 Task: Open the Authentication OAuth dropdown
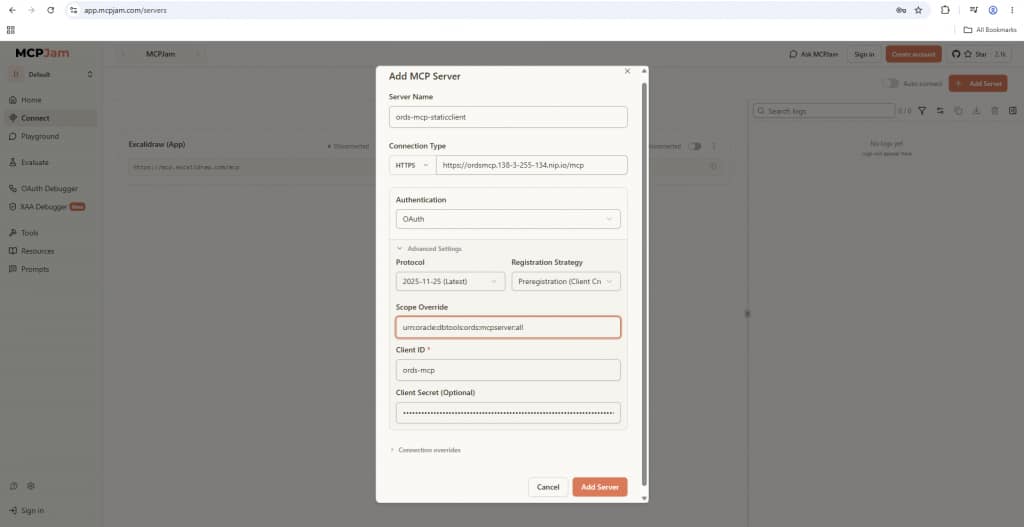point(508,219)
